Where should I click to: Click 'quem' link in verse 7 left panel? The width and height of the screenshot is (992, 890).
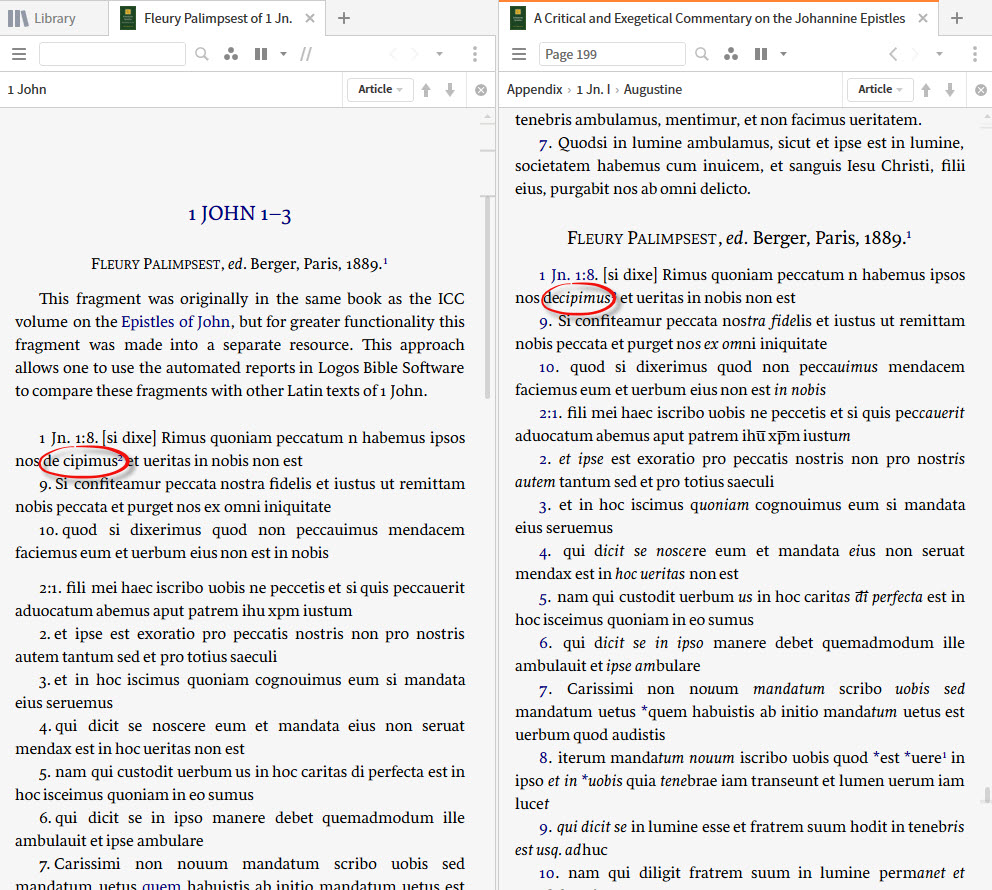coord(161,885)
